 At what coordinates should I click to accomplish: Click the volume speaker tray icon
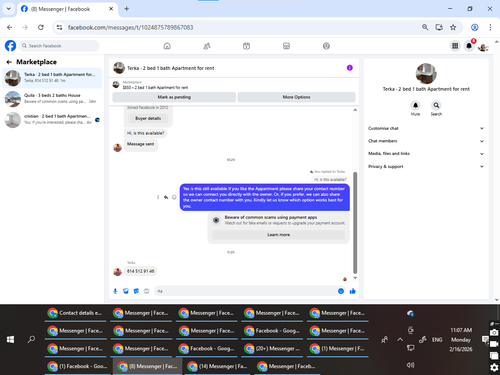click(411, 365)
